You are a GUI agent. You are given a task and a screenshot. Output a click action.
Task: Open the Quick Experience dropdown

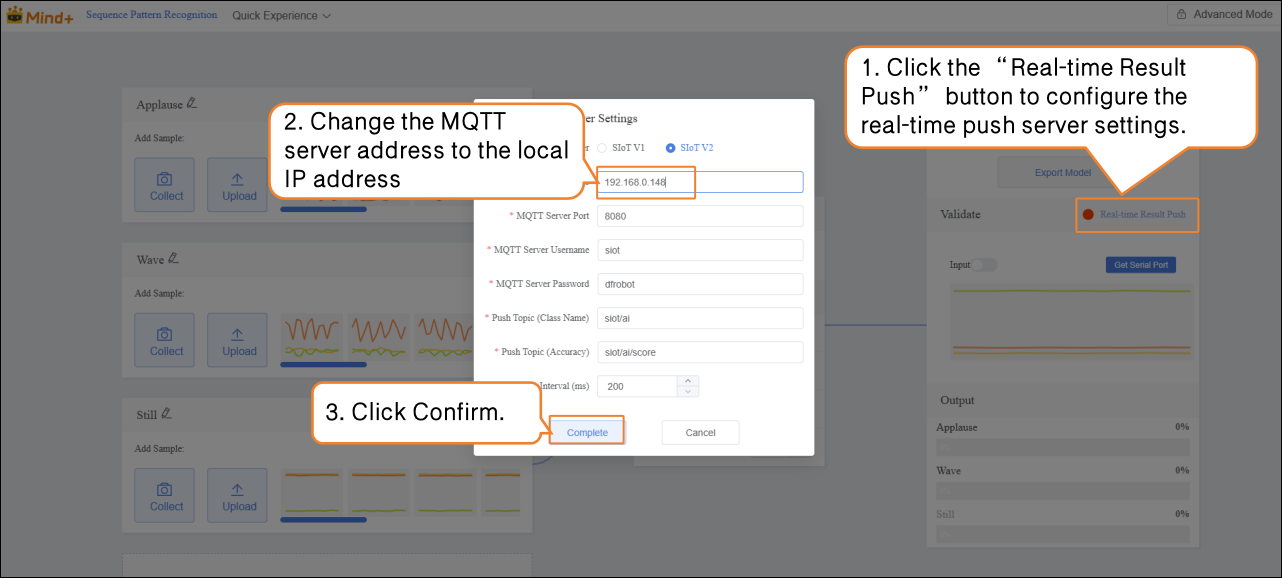pyautogui.click(x=281, y=16)
